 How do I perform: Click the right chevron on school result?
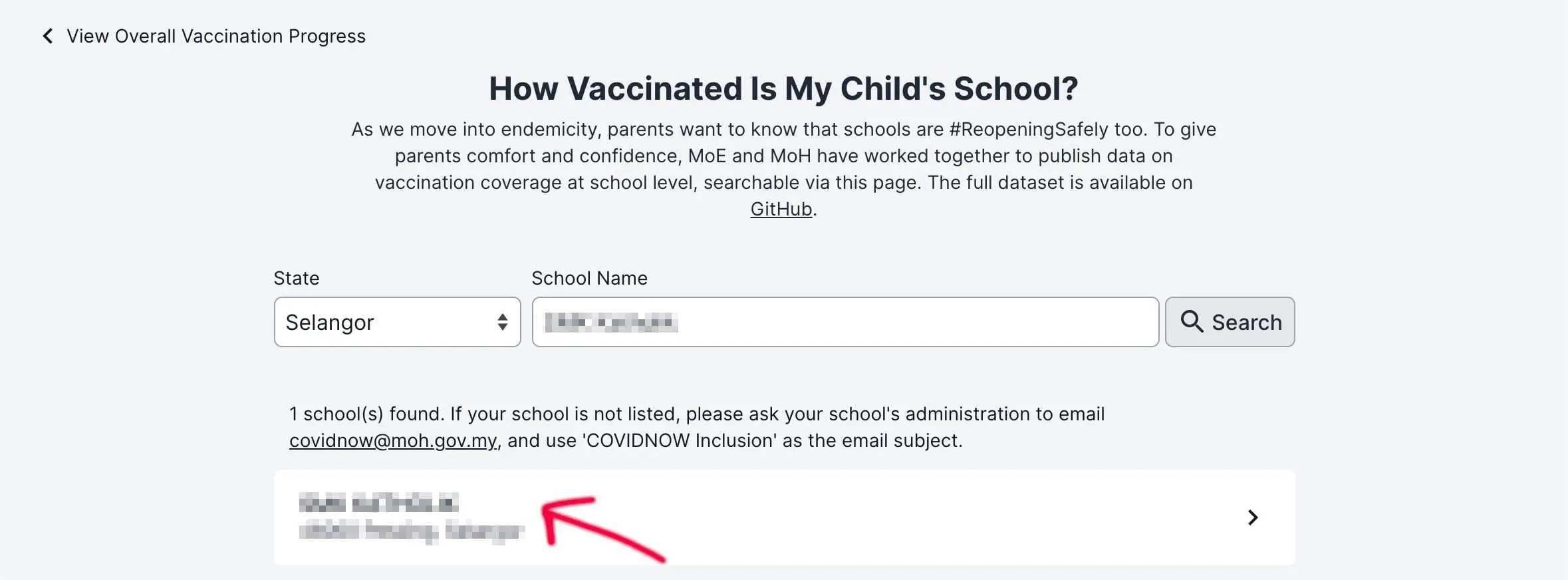coord(1253,517)
